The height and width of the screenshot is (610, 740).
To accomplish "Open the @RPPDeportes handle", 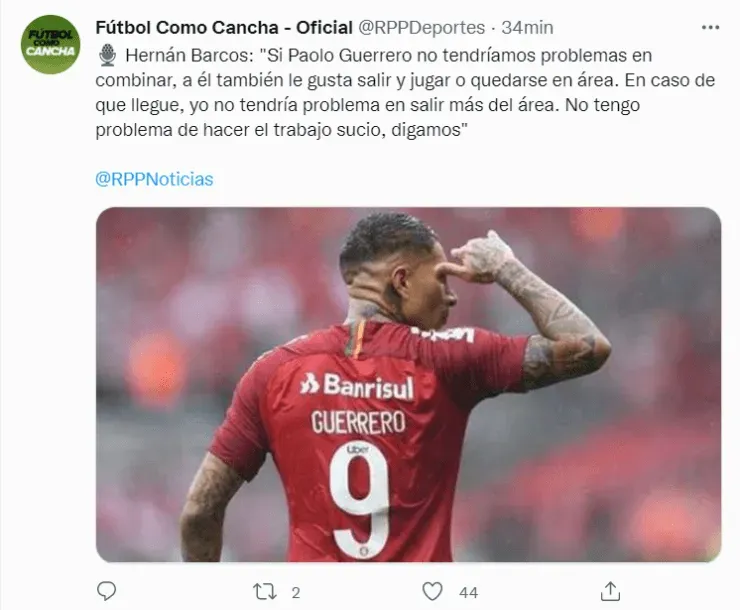I will point(421,28).
